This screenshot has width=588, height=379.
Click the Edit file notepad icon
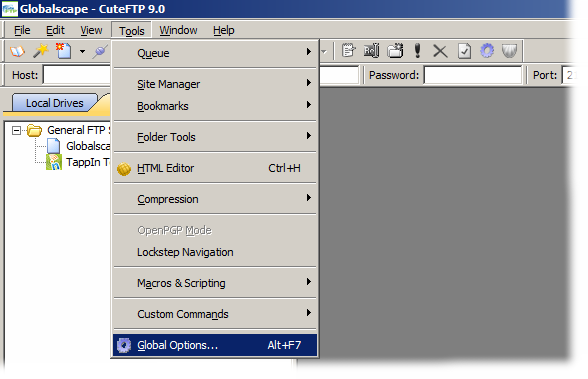tap(348, 50)
